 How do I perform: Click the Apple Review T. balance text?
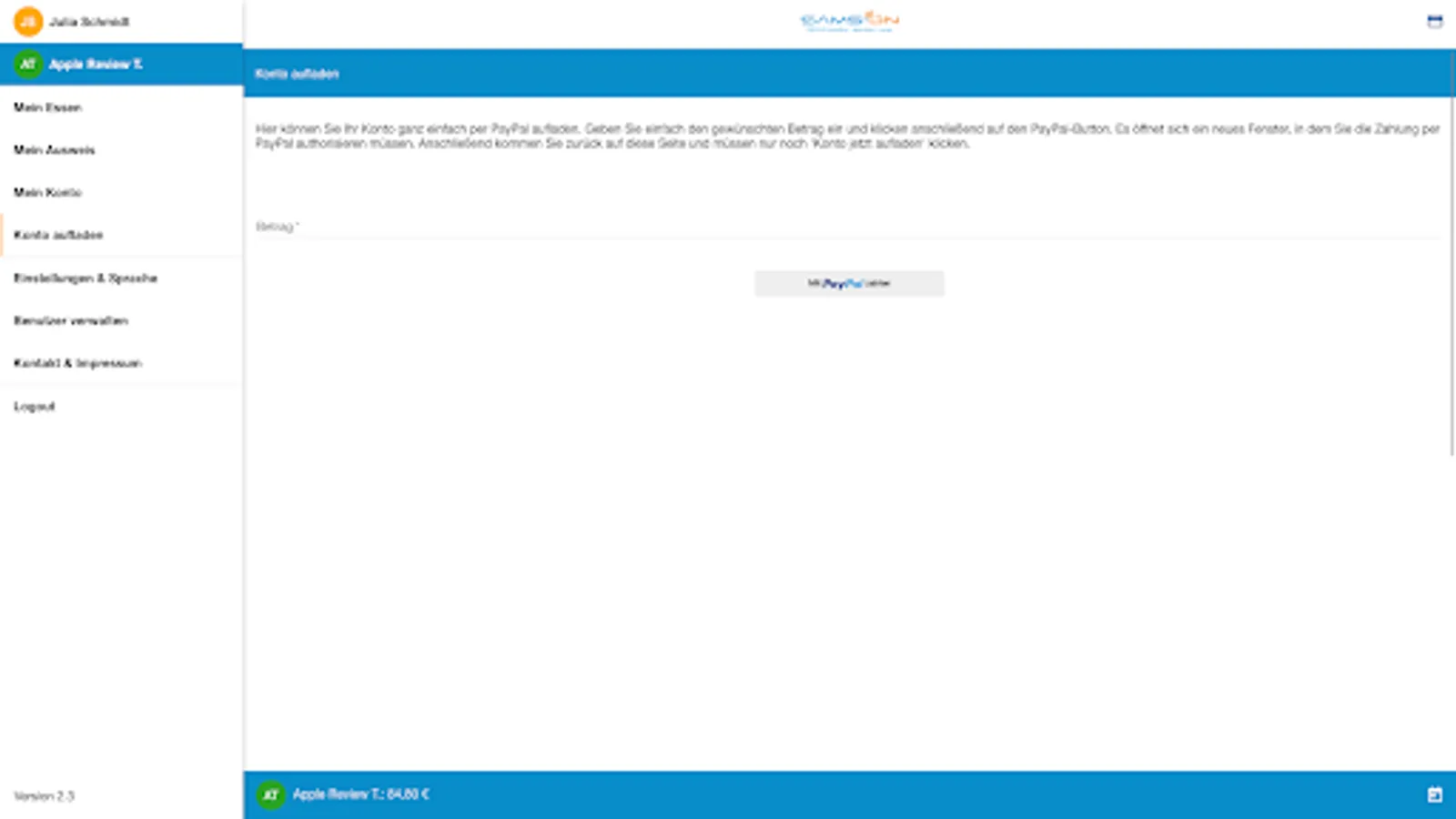click(361, 794)
